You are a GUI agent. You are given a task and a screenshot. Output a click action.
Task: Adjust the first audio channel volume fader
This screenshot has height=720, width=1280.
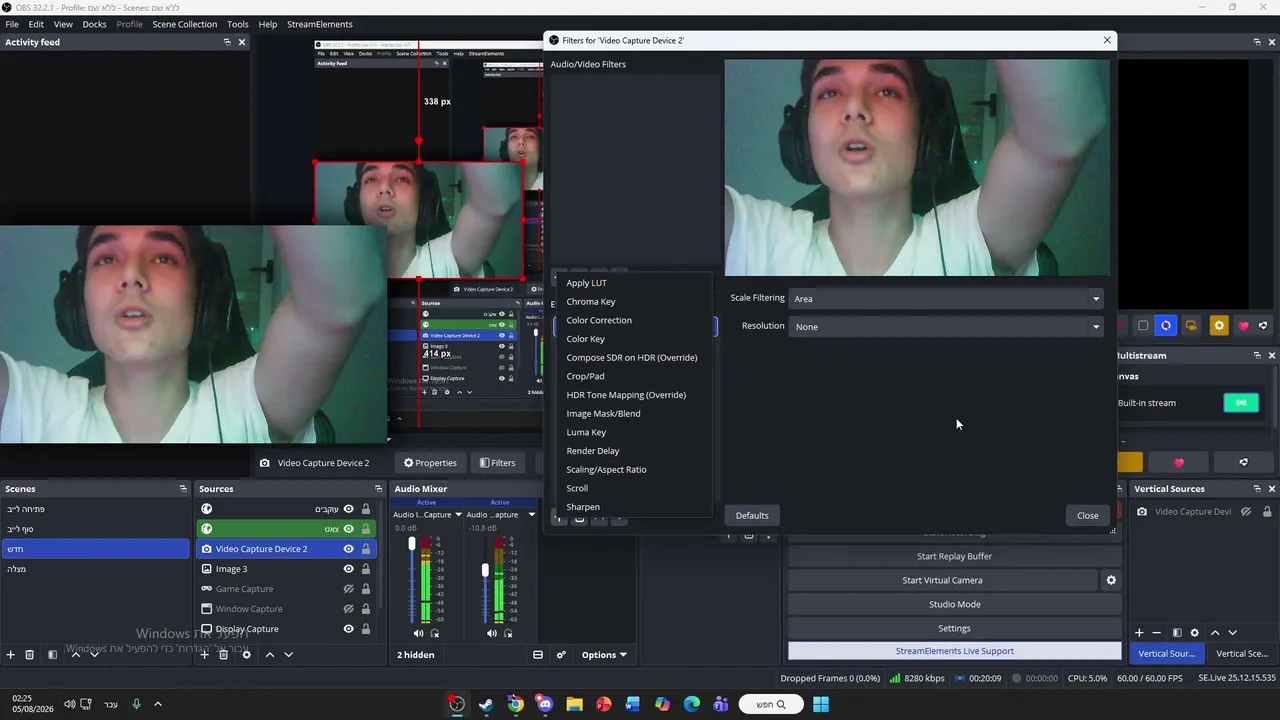click(412, 543)
